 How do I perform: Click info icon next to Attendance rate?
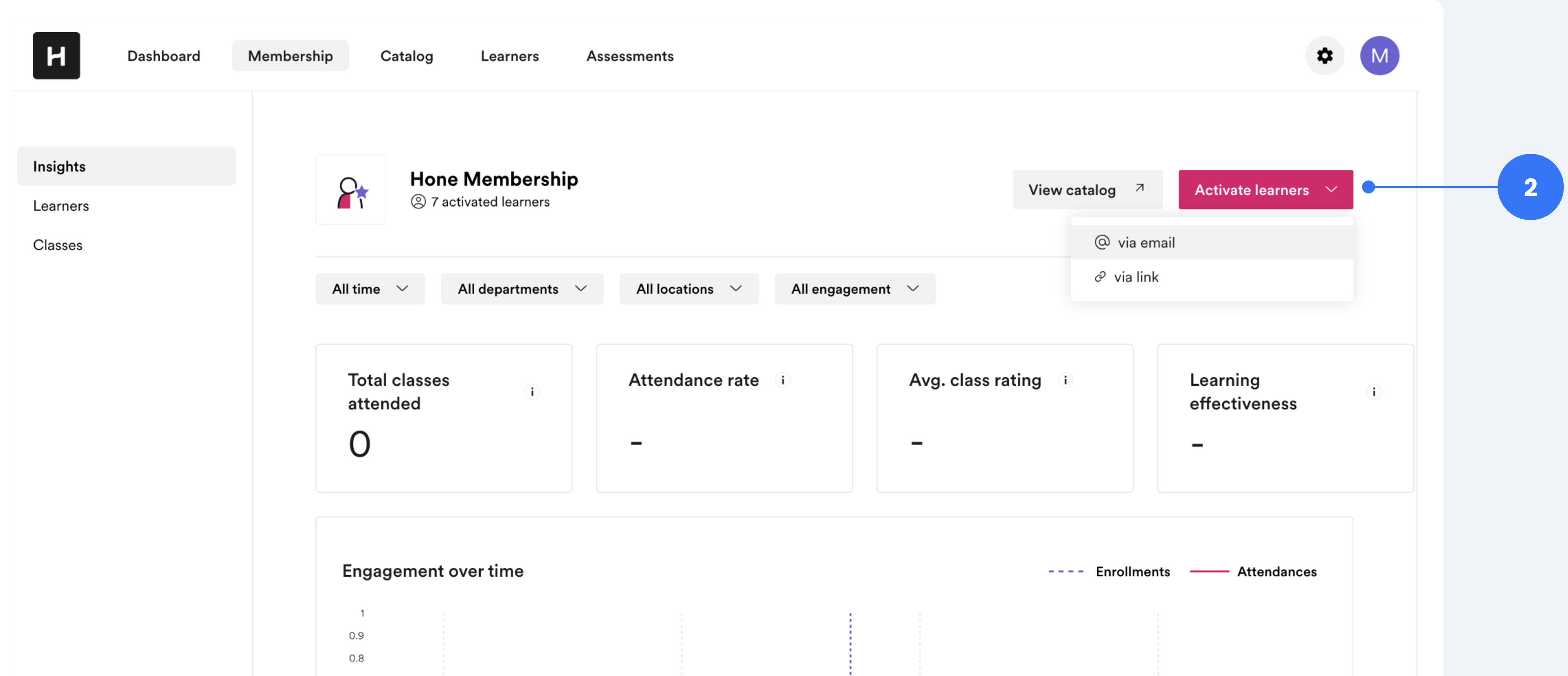[783, 380]
